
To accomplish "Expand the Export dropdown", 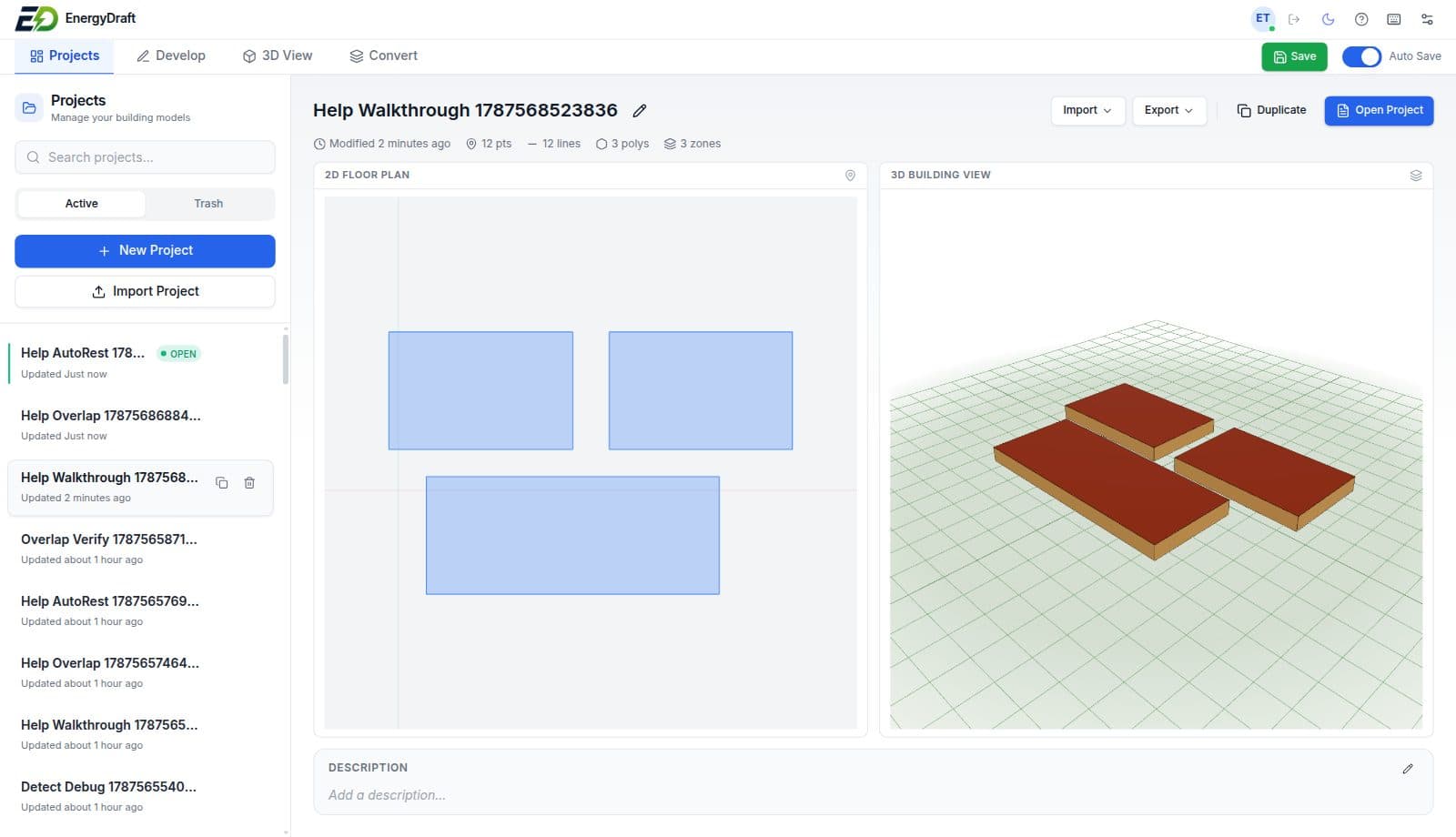I will point(1169,110).
